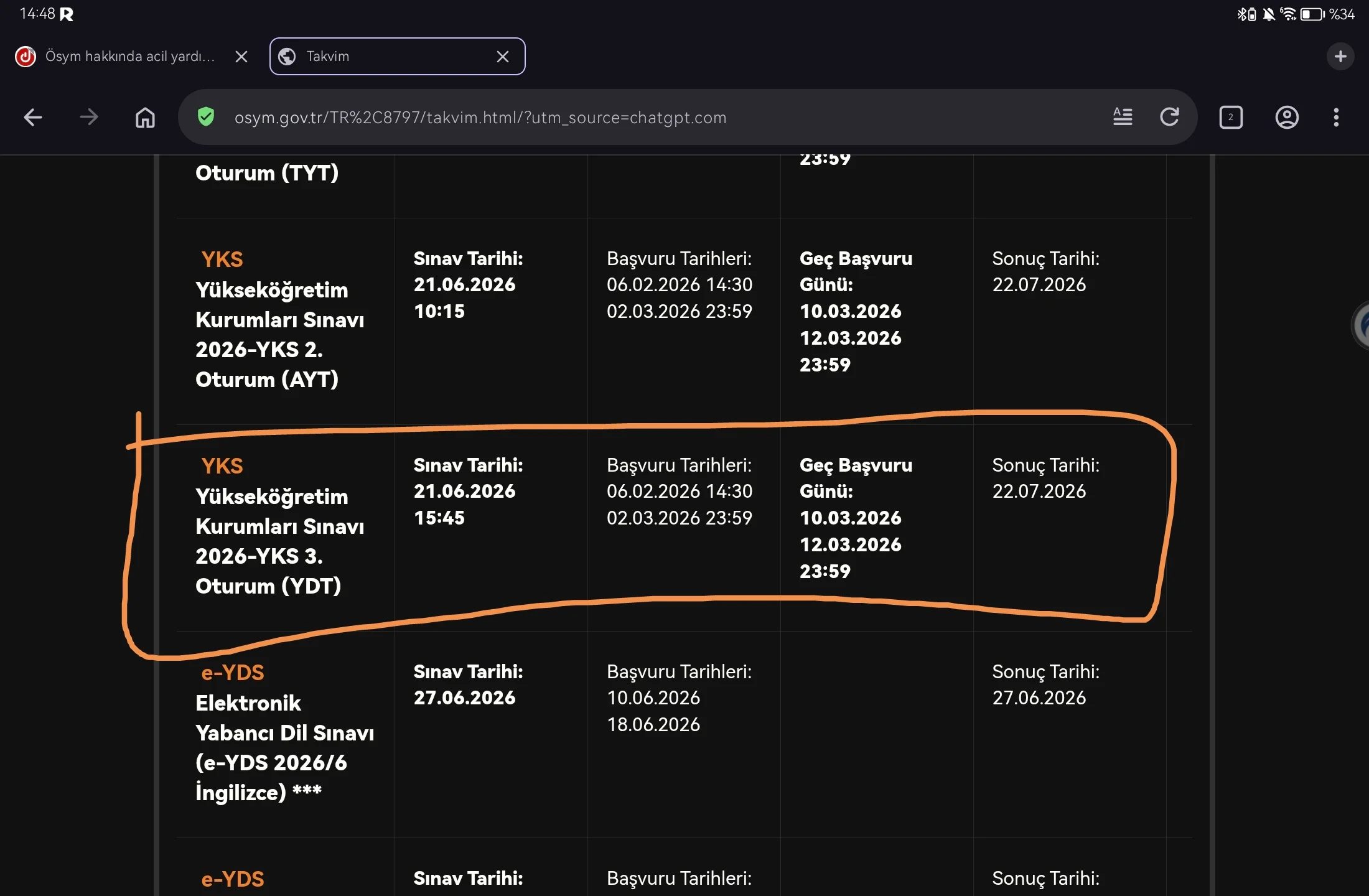The width and height of the screenshot is (1369, 896).
Task: Go to browser home page icon
Action: click(145, 117)
